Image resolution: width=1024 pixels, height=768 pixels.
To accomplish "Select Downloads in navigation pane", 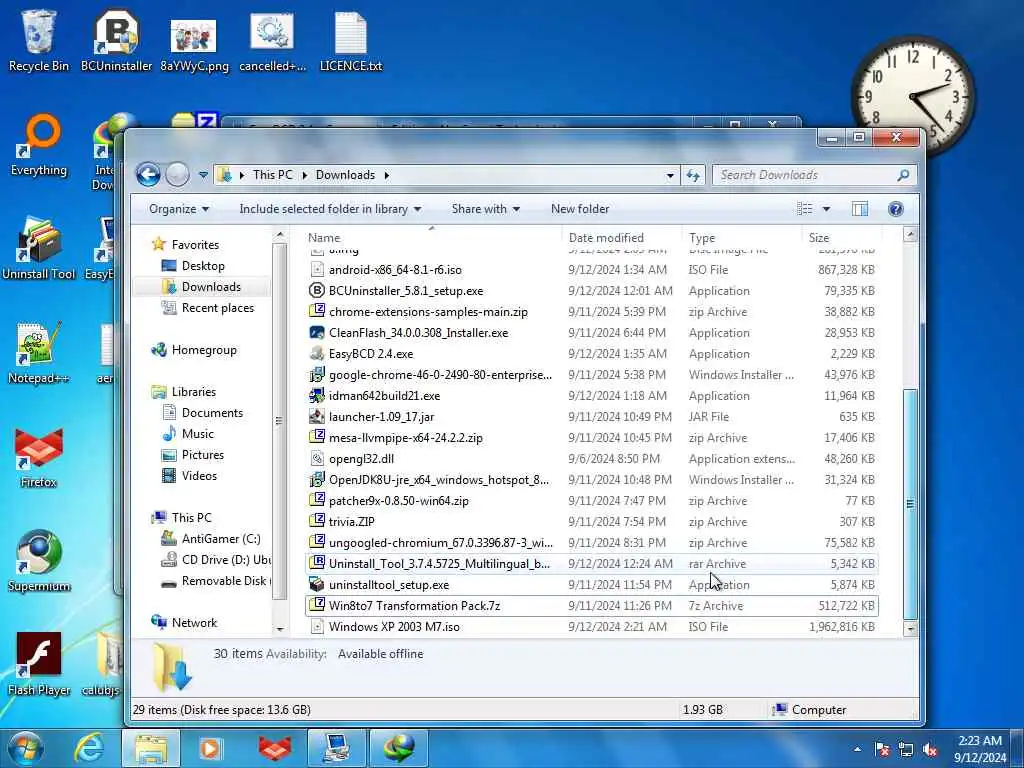I will point(211,287).
